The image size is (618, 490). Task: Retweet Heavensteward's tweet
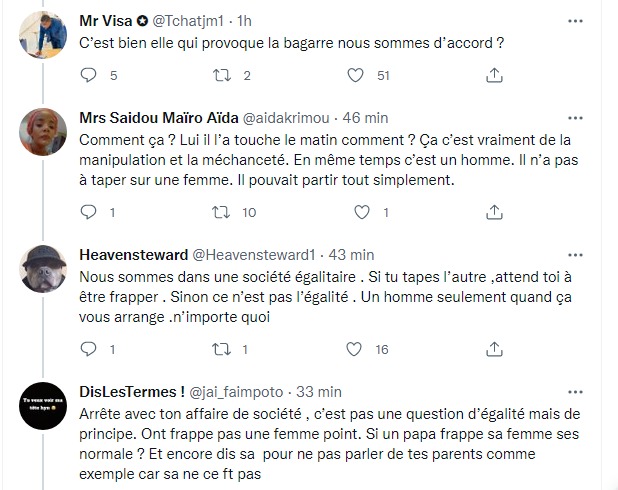pos(222,349)
